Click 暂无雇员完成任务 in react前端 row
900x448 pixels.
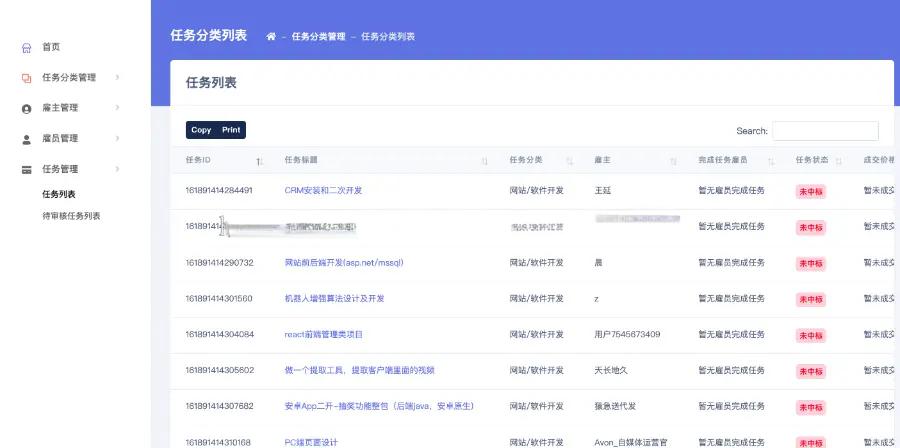click(x=731, y=334)
